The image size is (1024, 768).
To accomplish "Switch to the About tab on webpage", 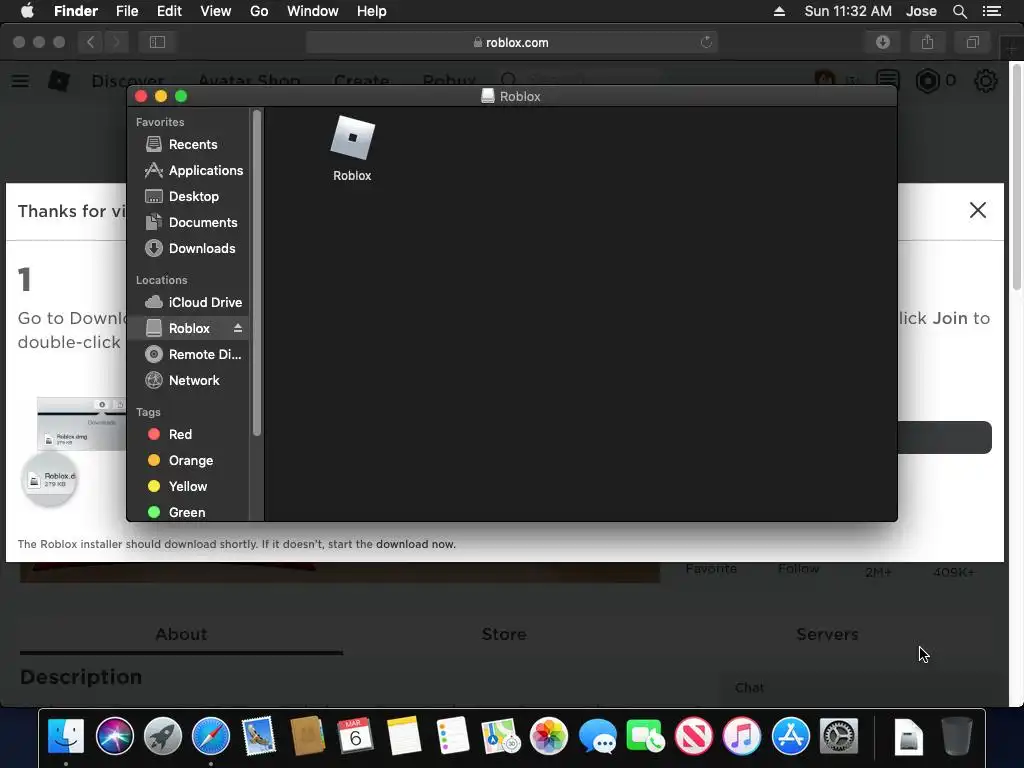I will pyautogui.click(x=181, y=635).
